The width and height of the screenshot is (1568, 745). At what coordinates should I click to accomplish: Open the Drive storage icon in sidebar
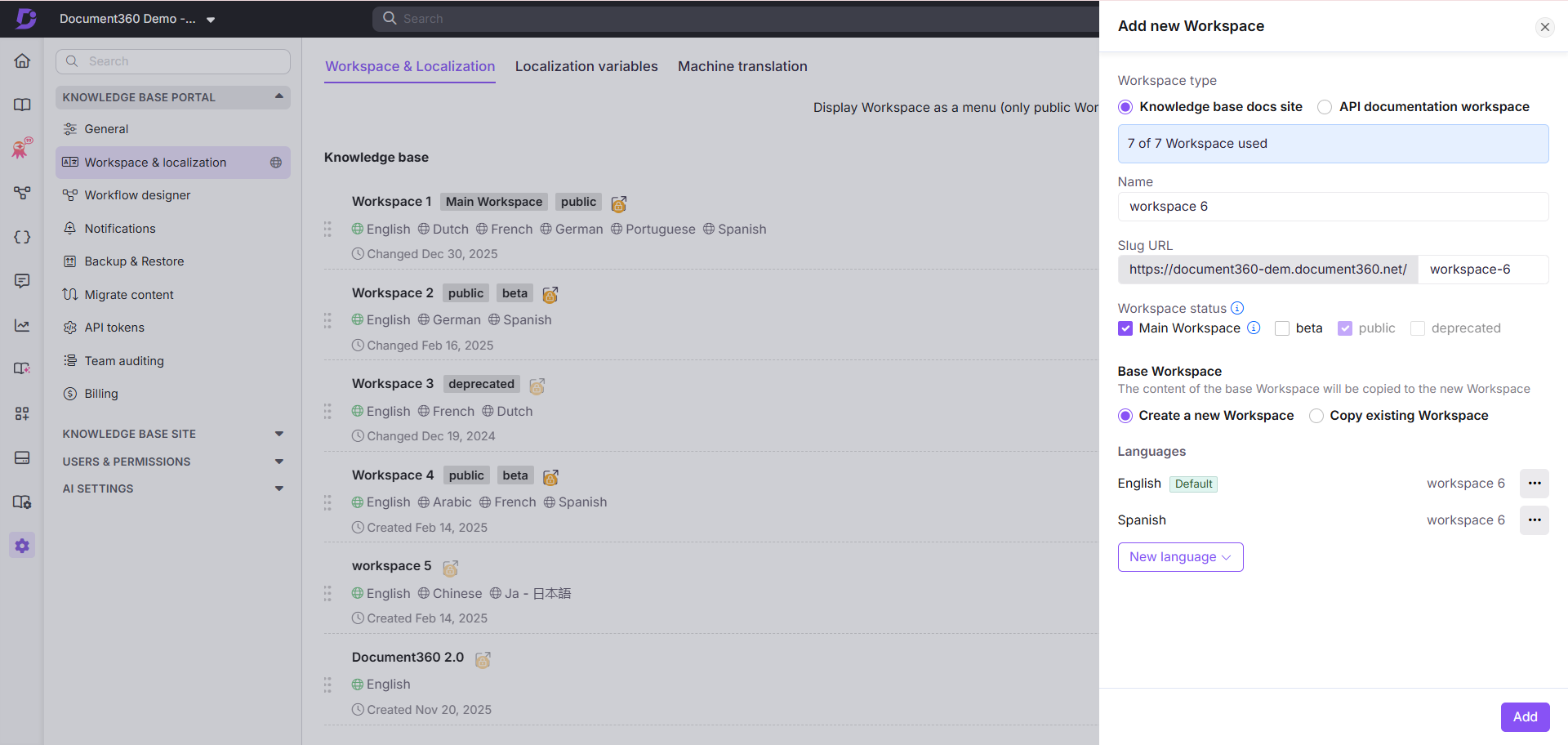[x=22, y=457]
